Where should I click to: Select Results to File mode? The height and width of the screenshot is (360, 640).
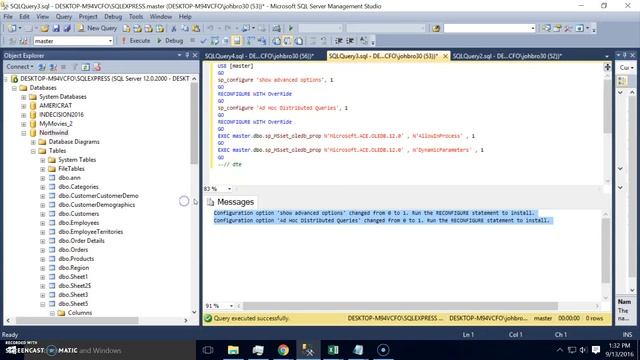pos(299,41)
